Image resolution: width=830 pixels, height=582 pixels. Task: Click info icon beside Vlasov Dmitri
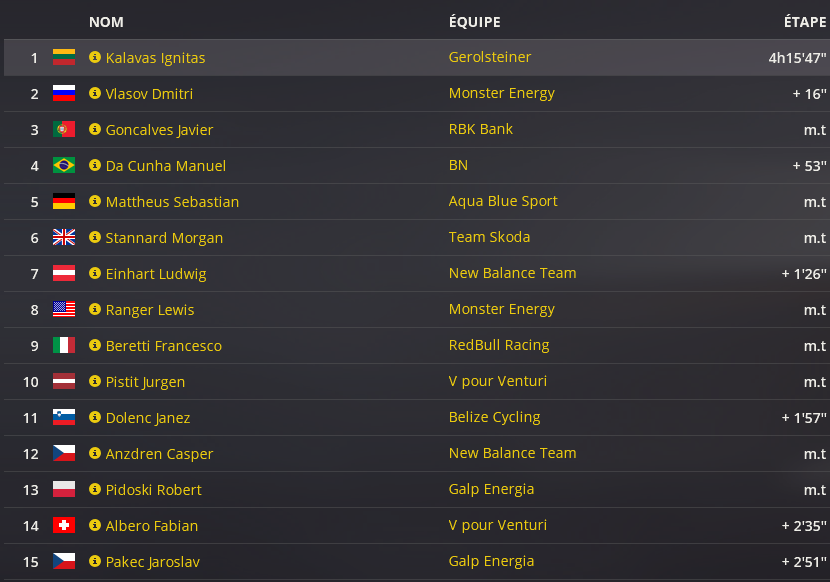click(x=95, y=94)
